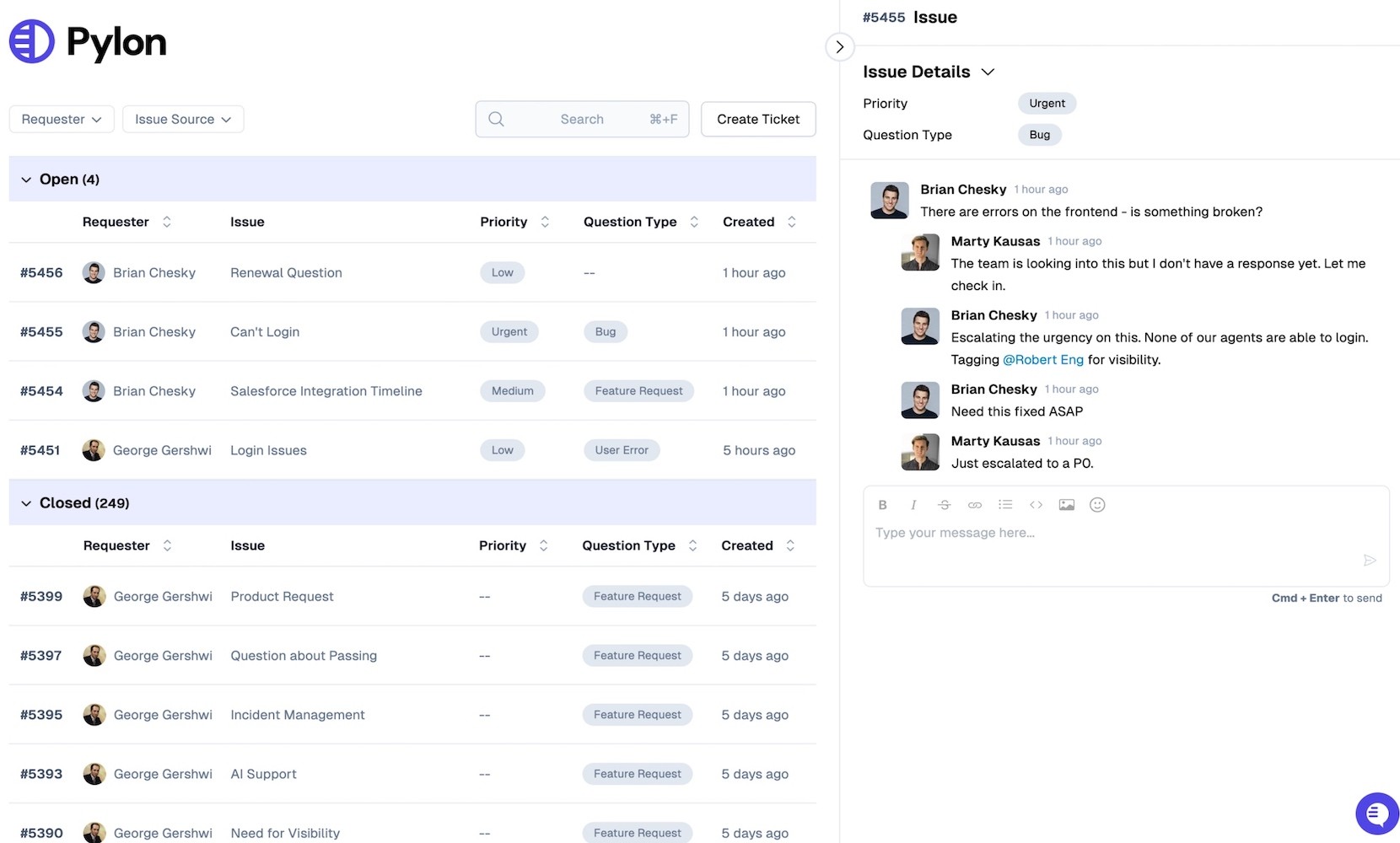Open closed ticket AI Support
This screenshot has height=843, width=1400.
pyautogui.click(x=412, y=774)
